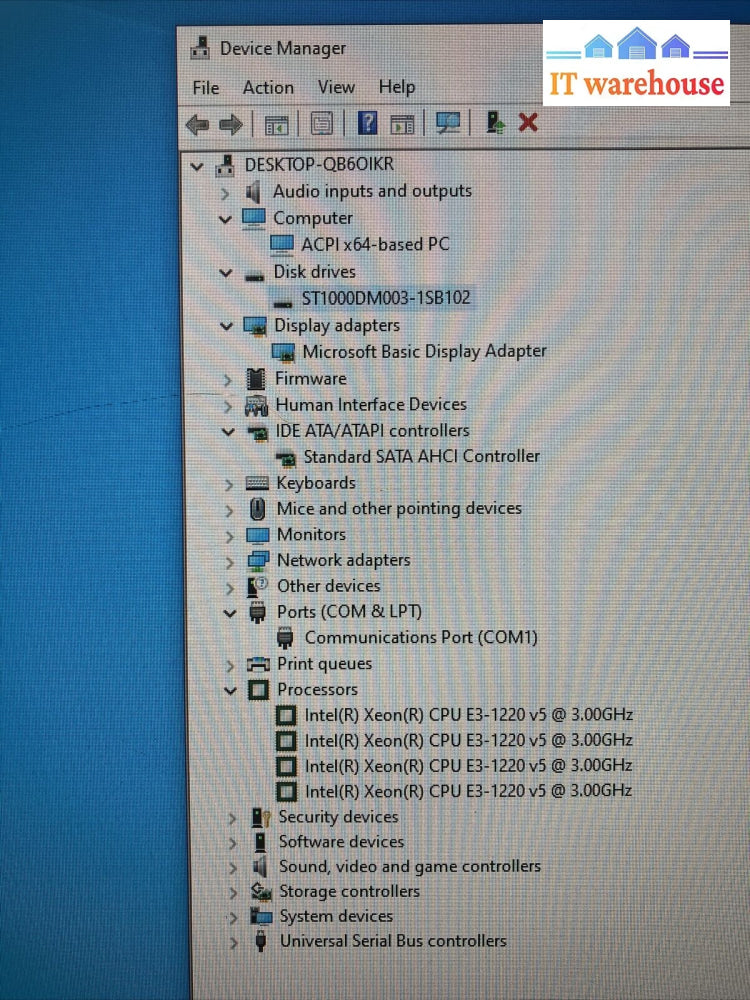Collapse the Processors category
The width and height of the screenshot is (750, 1000).
pos(230,690)
